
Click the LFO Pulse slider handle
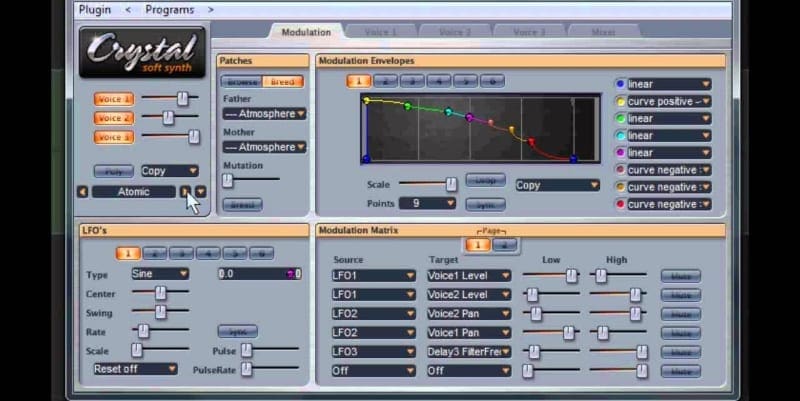pyautogui.click(x=246, y=350)
